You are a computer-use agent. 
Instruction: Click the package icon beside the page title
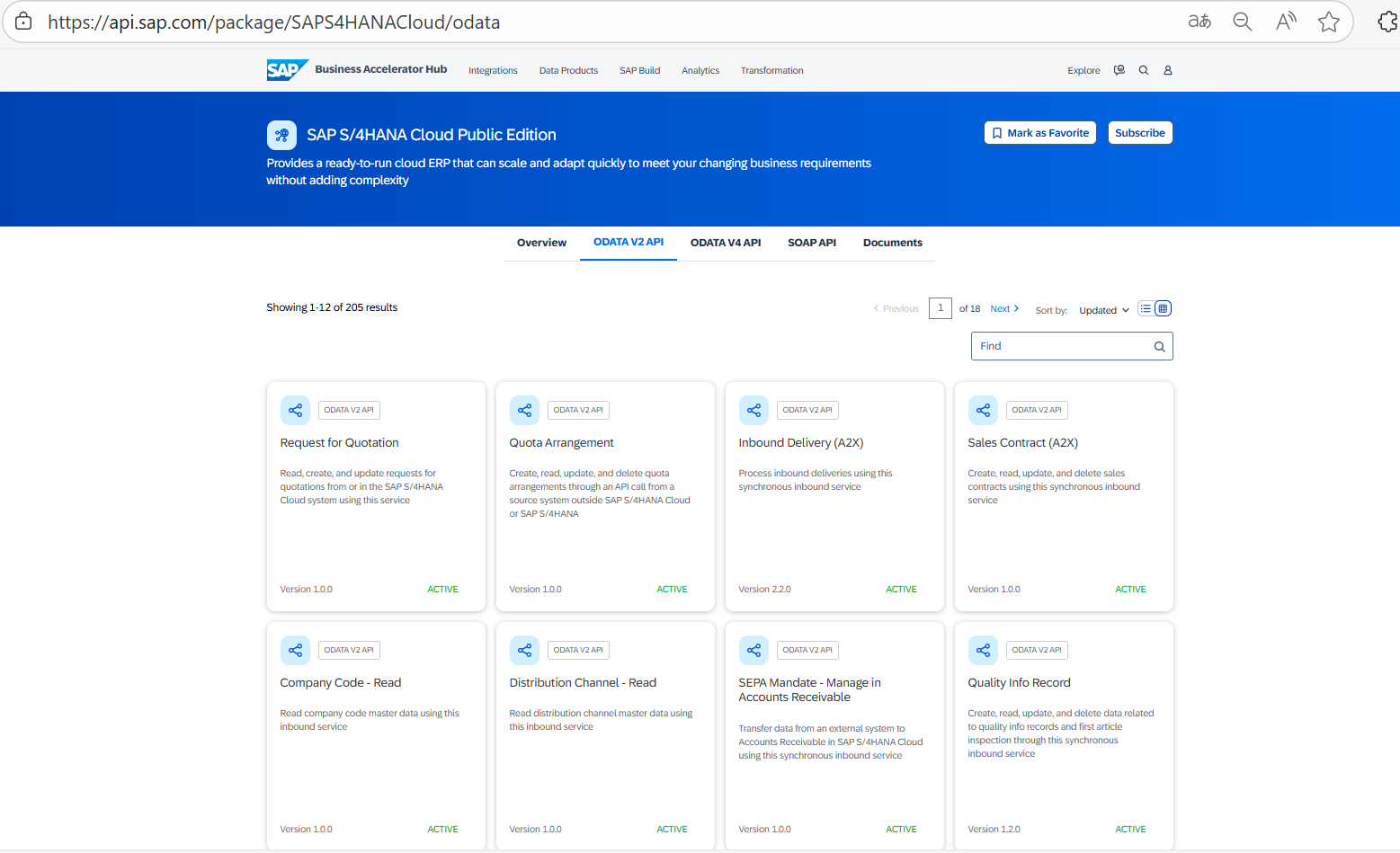point(281,135)
